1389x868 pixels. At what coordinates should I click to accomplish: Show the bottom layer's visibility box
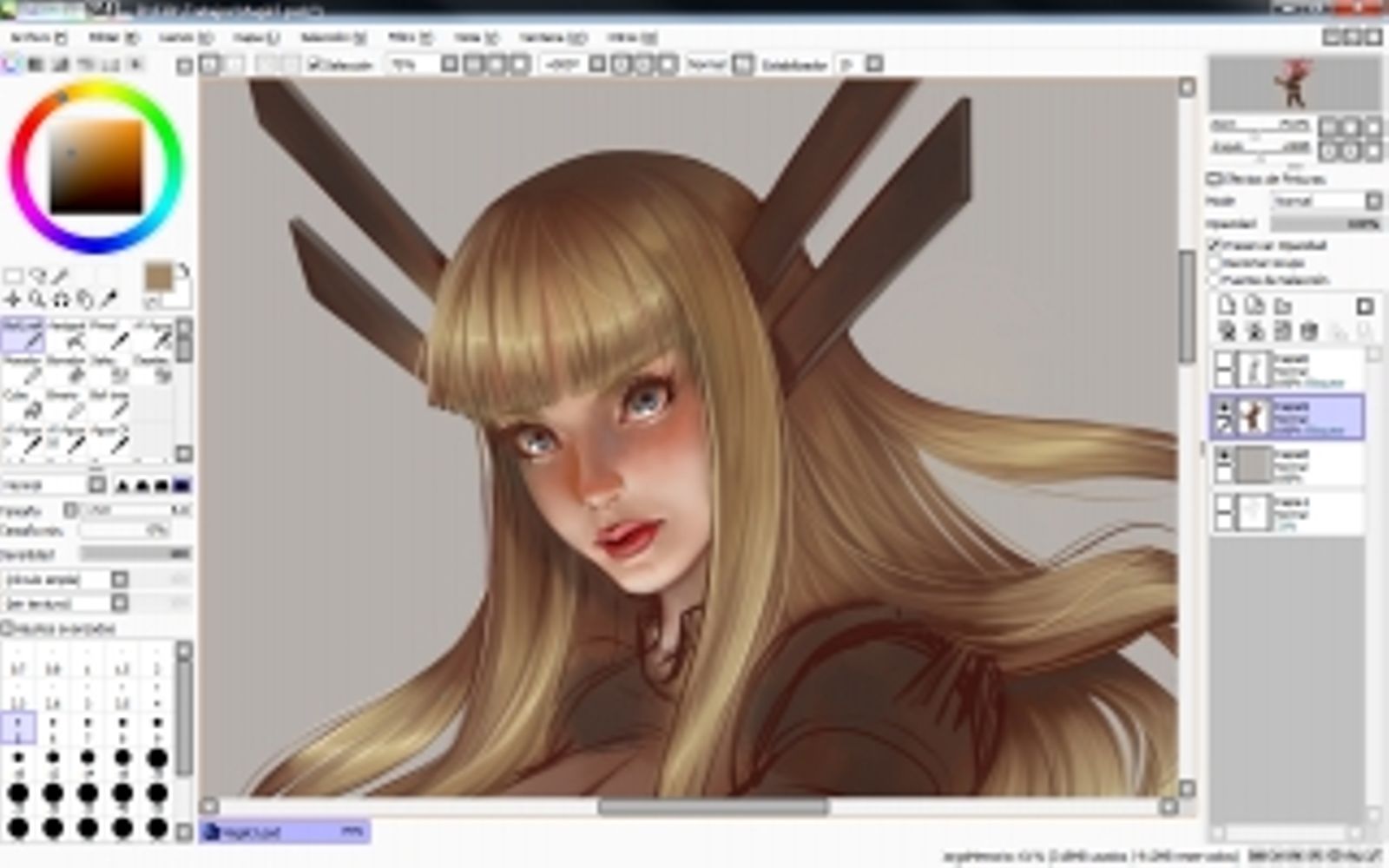(x=1224, y=504)
